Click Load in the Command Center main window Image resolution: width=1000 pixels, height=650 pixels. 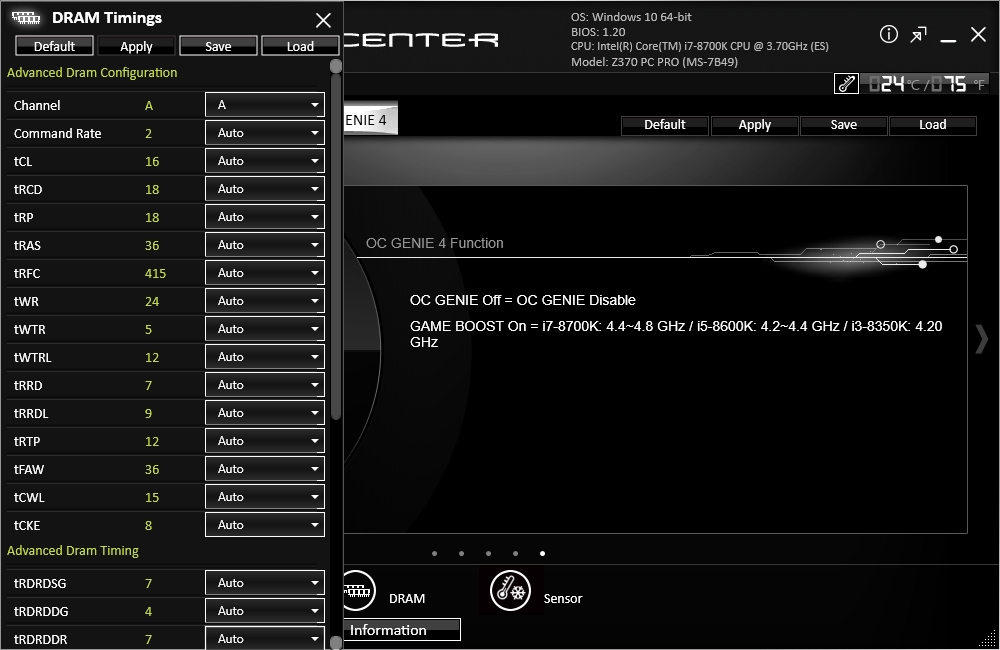(x=932, y=125)
